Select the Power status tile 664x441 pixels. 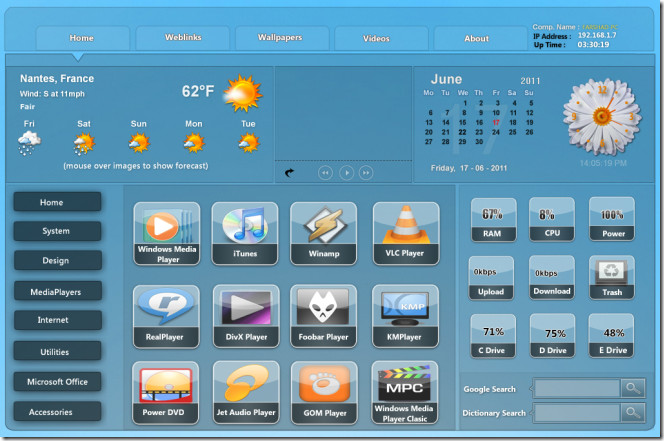[611, 219]
